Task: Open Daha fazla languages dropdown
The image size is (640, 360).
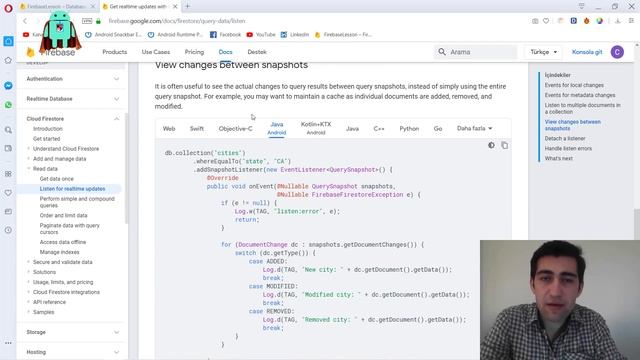Action: coord(474,128)
